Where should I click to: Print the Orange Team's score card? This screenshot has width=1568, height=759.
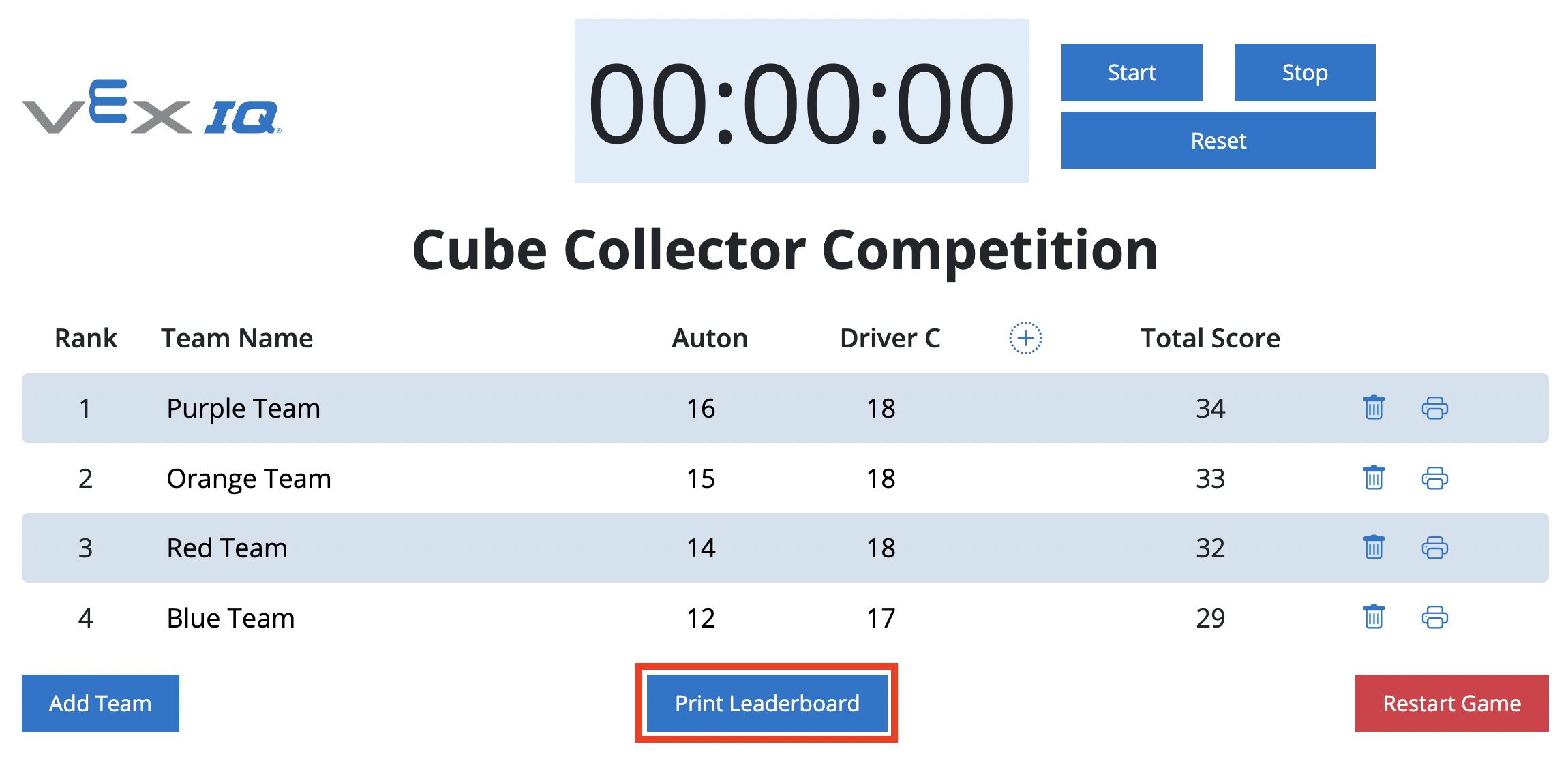pyautogui.click(x=1435, y=478)
